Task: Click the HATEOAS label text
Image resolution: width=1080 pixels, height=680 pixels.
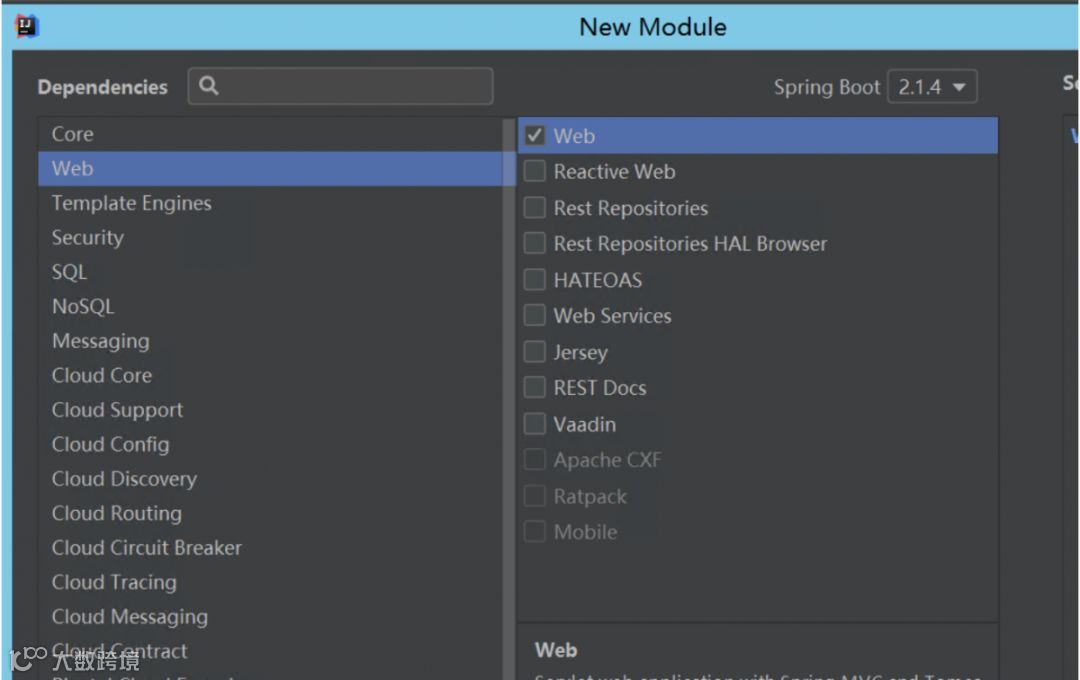Action: (x=598, y=280)
